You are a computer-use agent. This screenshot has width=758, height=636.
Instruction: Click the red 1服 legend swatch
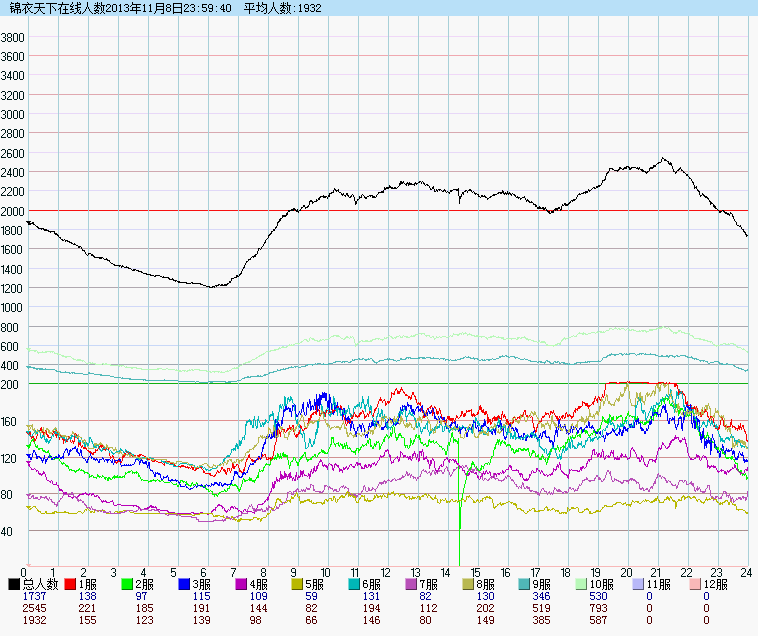71,583
